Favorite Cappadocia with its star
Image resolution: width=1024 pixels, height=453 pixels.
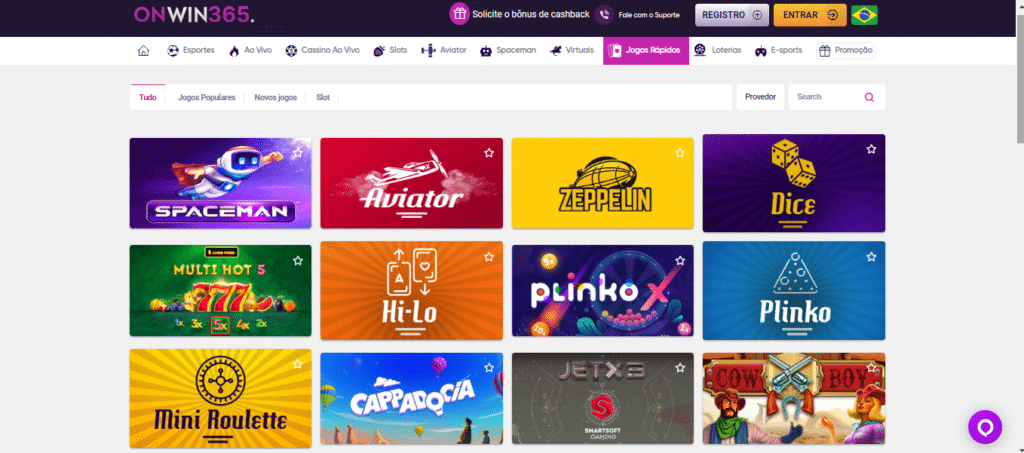tap(488, 367)
